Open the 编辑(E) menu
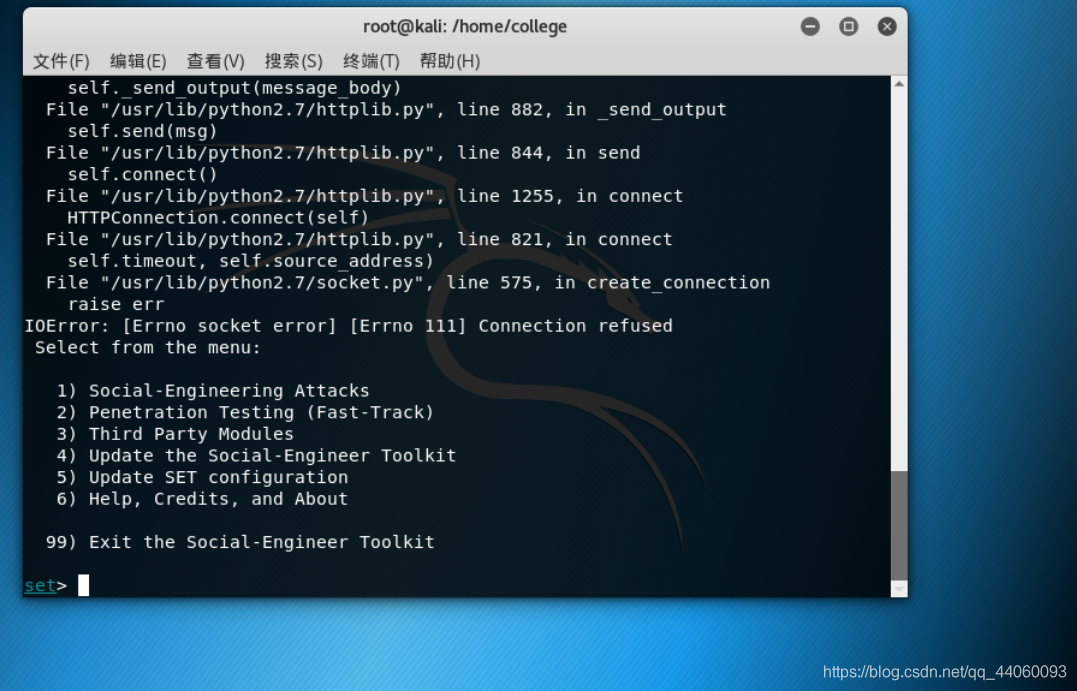This screenshot has width=1077, height=691. (138, 61)
